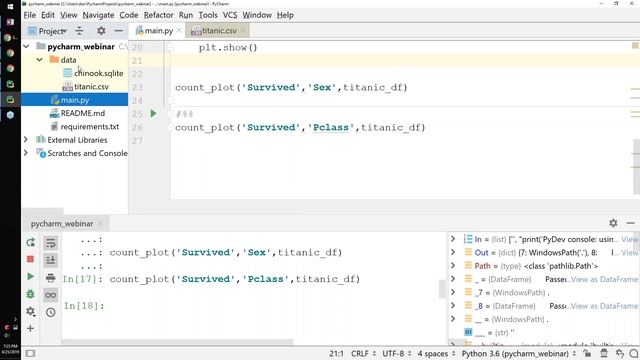Open the VCS menu
Image resolution: width=640 pixels, height=360 pixels.
tap(230, 15)
